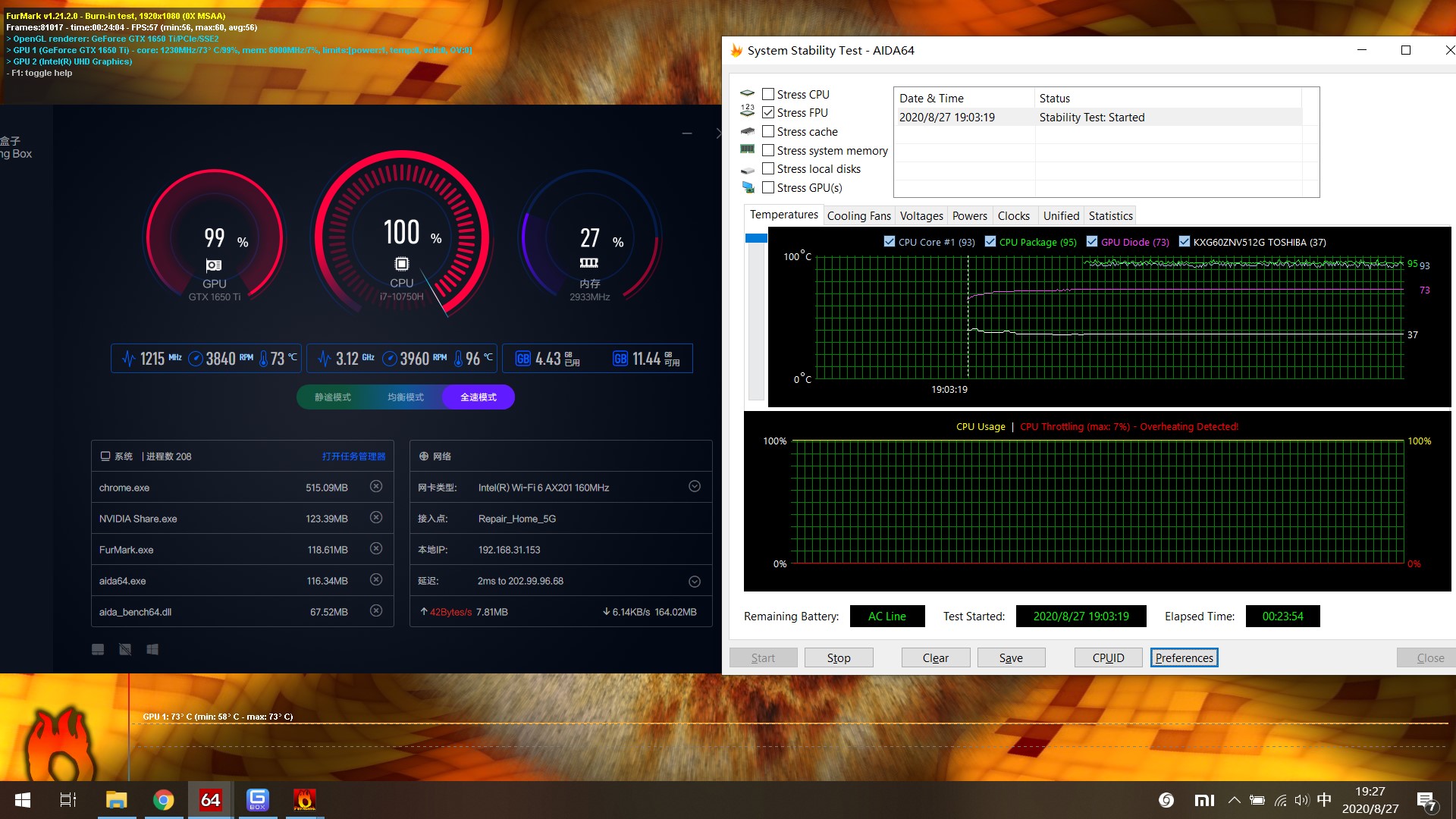Uncheck the Stress FPU option
The image size is (1456, 819).
[768, 112]
